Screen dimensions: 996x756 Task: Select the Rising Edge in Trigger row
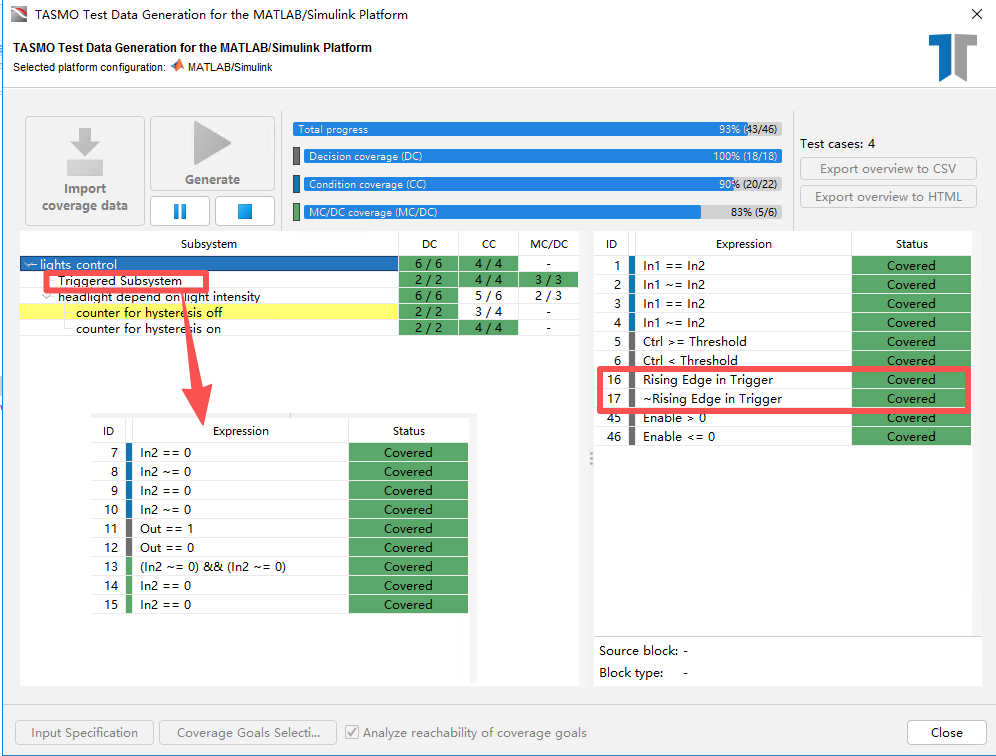click(x=708, y=380)
